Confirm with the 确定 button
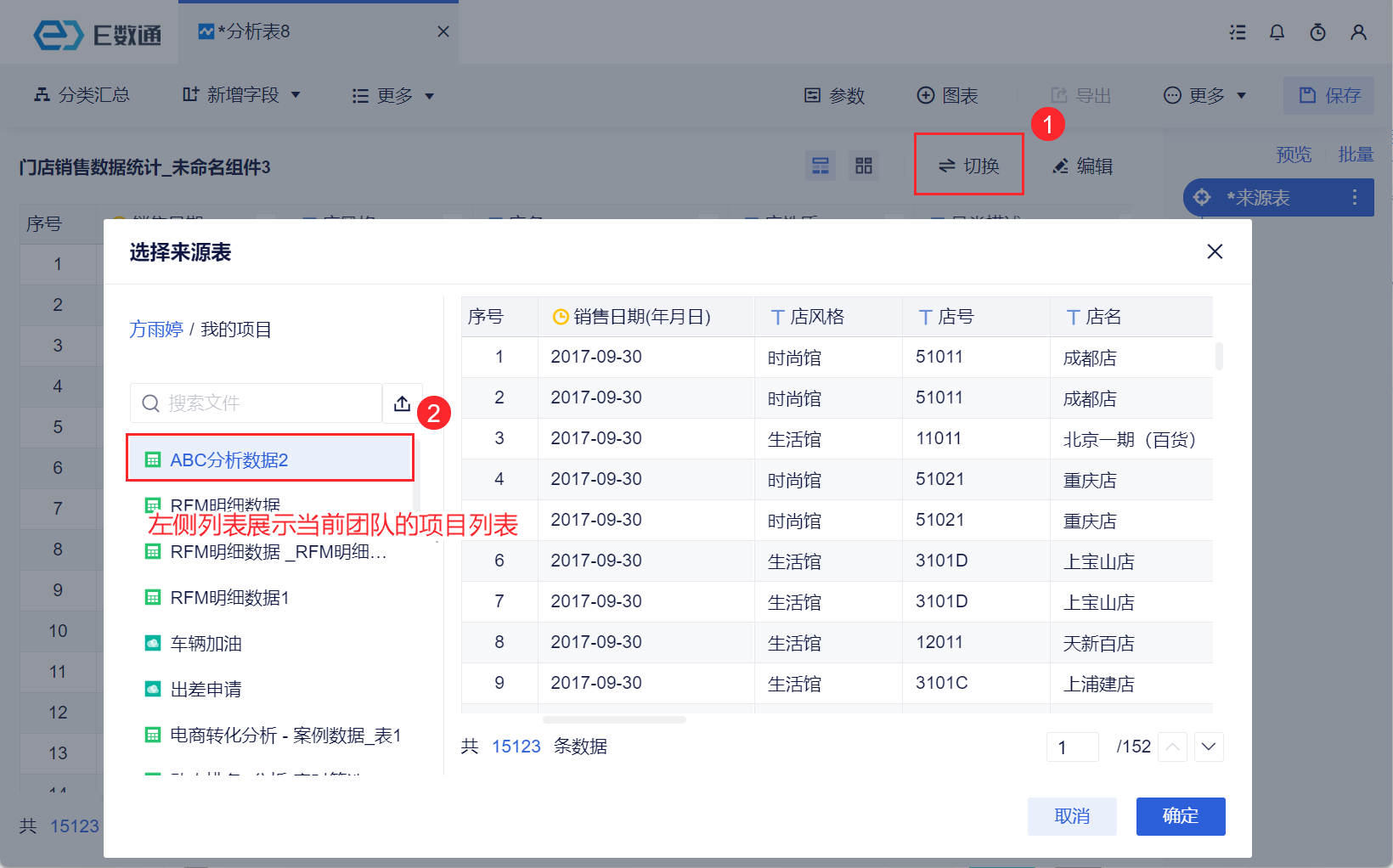Viewport: 1393px width, 868px height. tap(1181, 816)
